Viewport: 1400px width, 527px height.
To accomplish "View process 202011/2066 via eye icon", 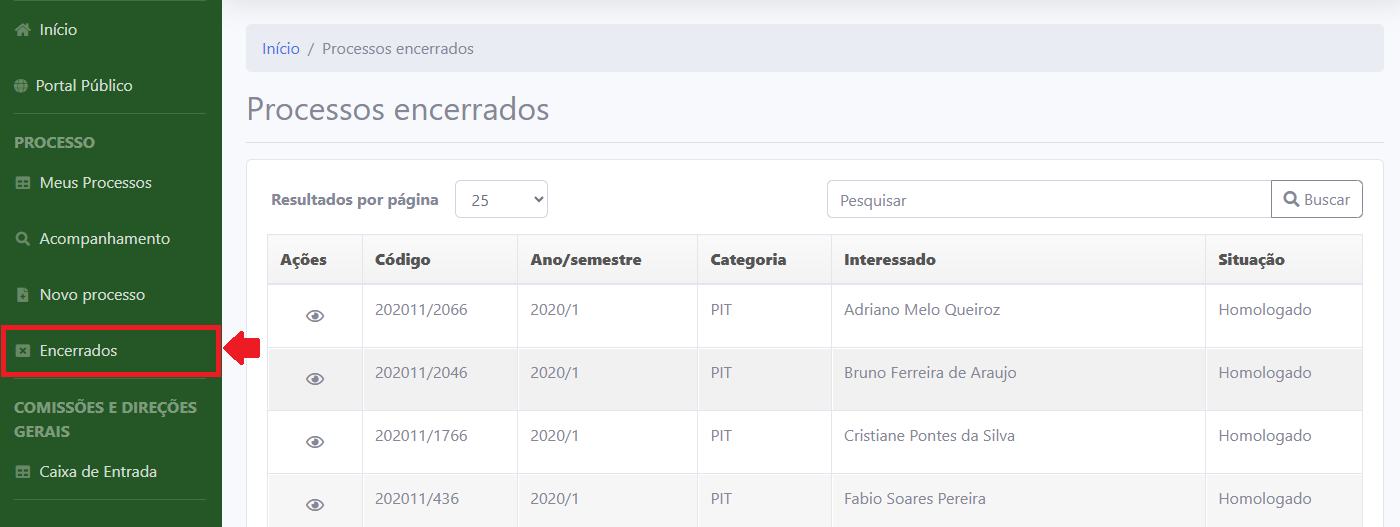I will pyautogui.click(x=315, y=316).
